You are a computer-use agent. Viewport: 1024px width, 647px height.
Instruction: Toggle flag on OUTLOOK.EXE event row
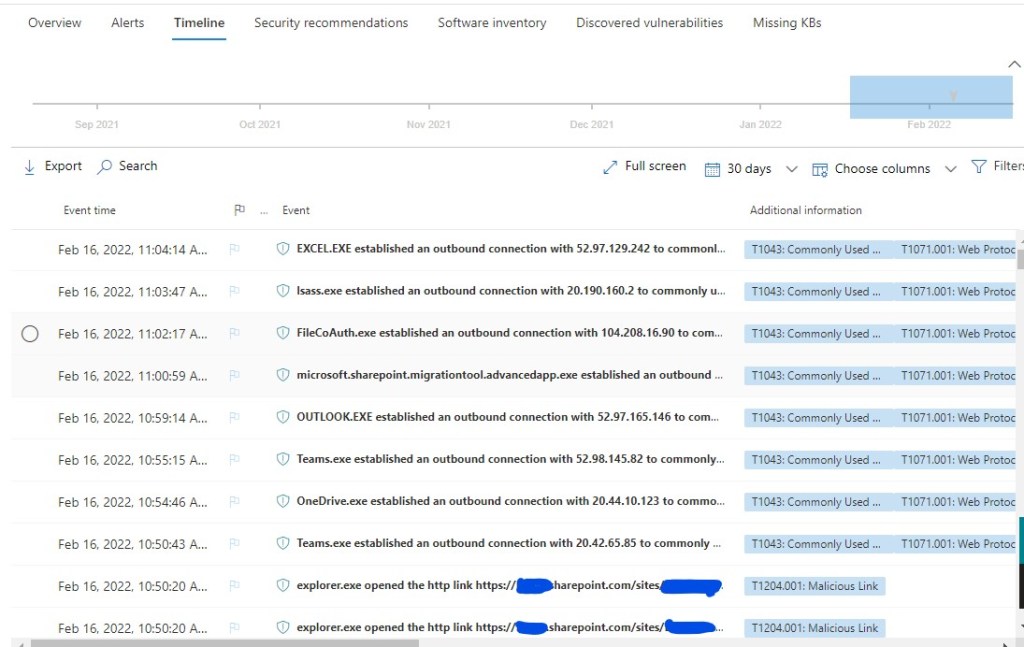click(235, 418)
